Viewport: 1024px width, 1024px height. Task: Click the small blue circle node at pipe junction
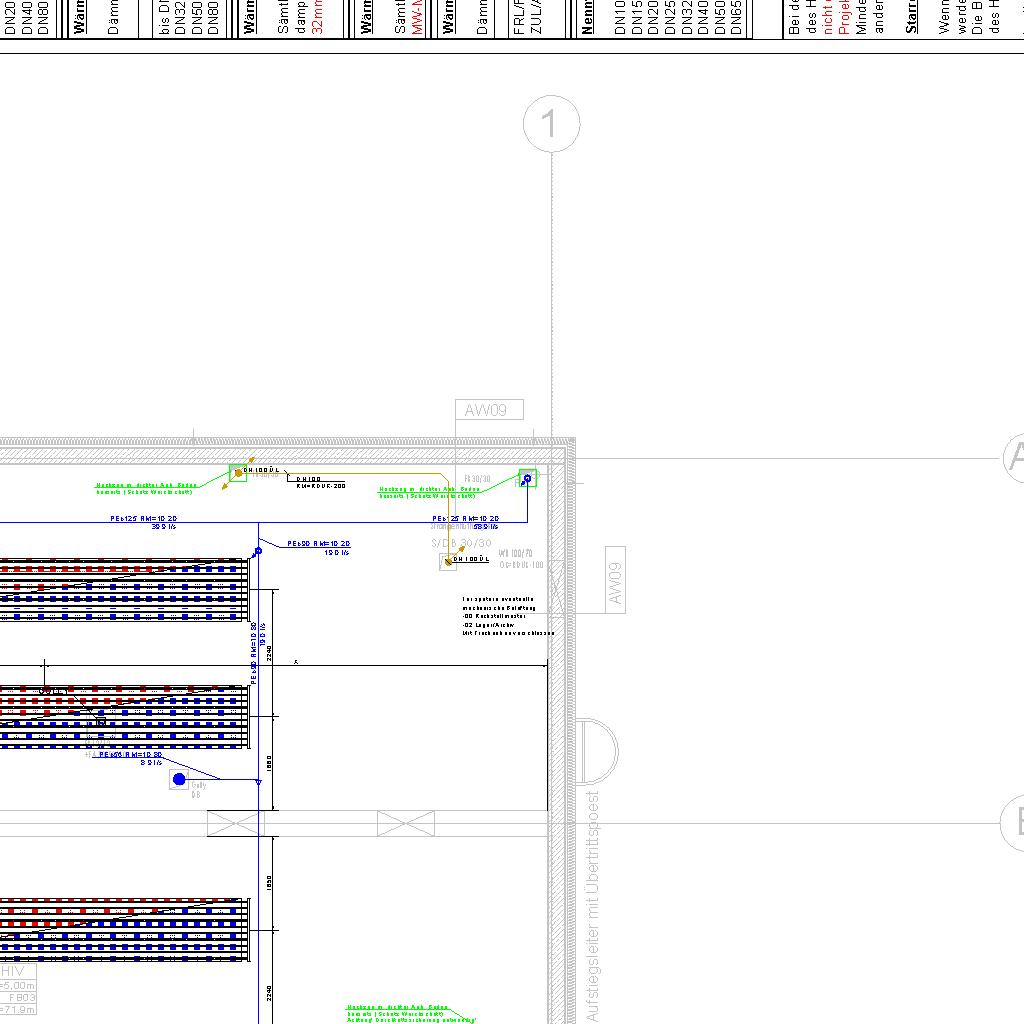click(258, 551)
